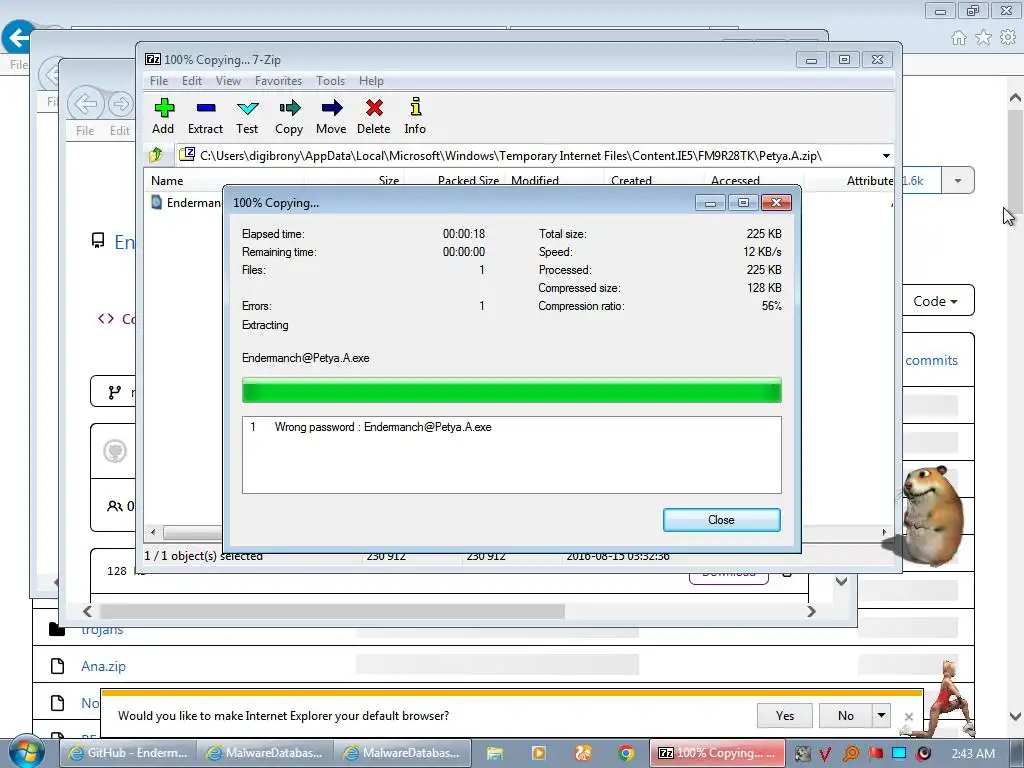1024x768 pixels.
Task: Dismiss the default browser notification bar
Action: click(x=908, y=716)
